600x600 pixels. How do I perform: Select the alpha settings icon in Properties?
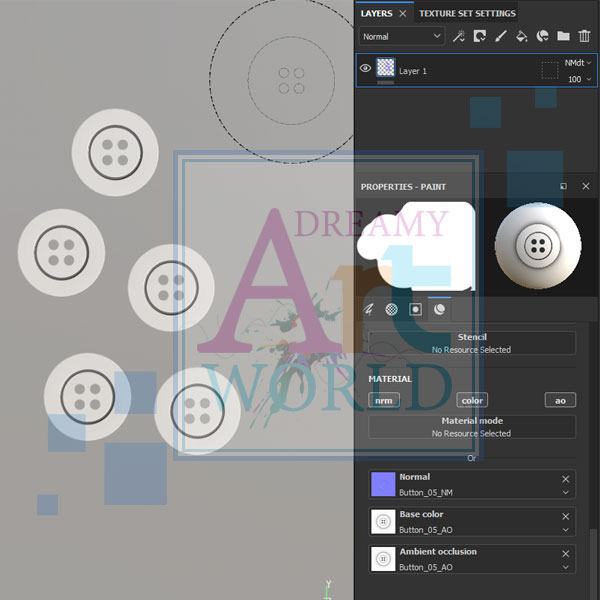(392, 310)
